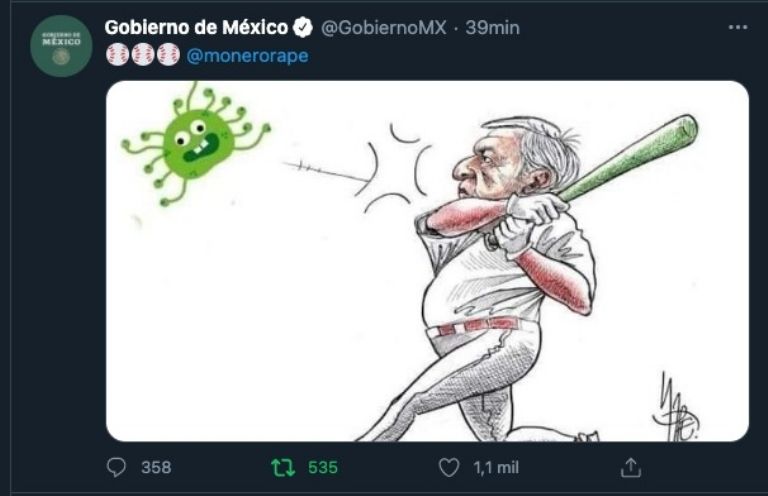Viewport: 768px width, 496px height.
Task: Open the Gobierno de México profile avatar
Action: coord(61,46)
